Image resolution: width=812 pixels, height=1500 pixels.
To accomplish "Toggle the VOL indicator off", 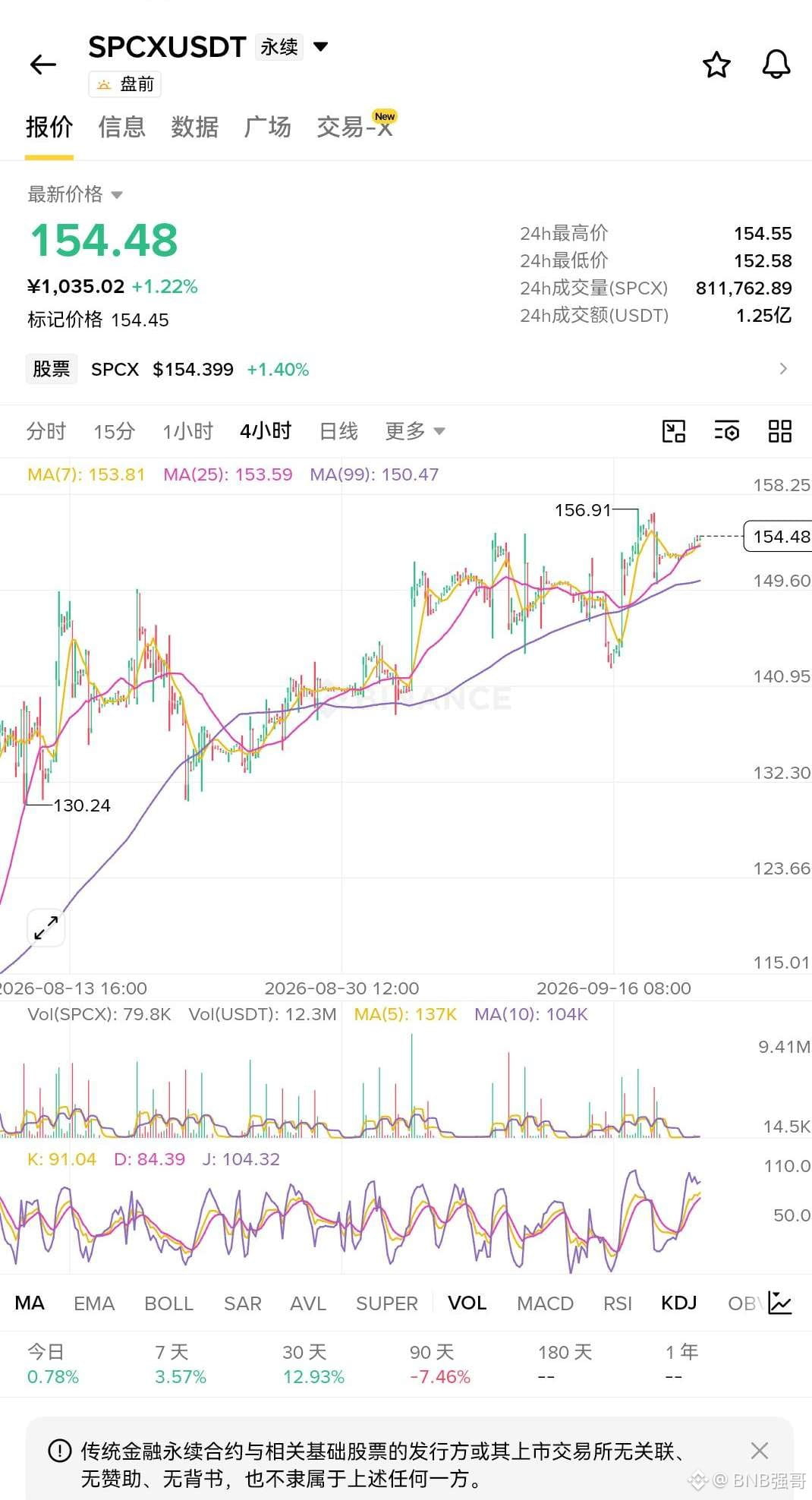I will tap(467, 1303).
